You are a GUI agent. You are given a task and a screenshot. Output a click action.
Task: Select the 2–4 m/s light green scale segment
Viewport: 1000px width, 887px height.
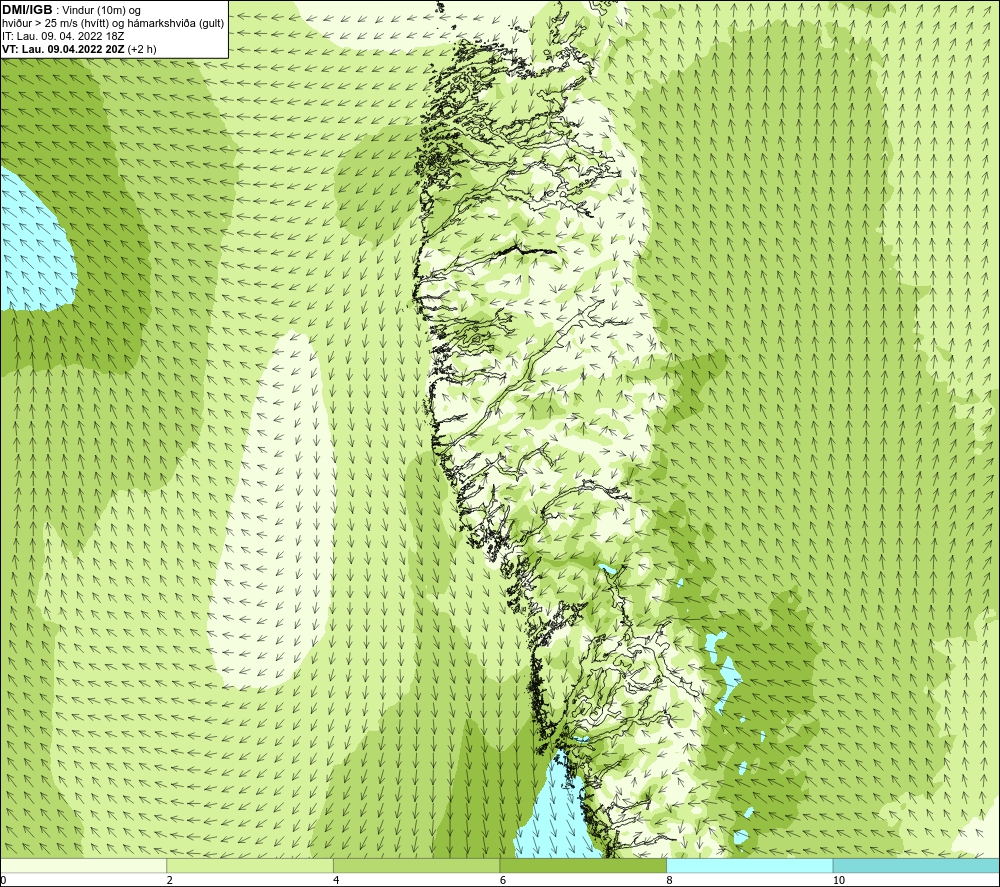click(x=250, y=865)
